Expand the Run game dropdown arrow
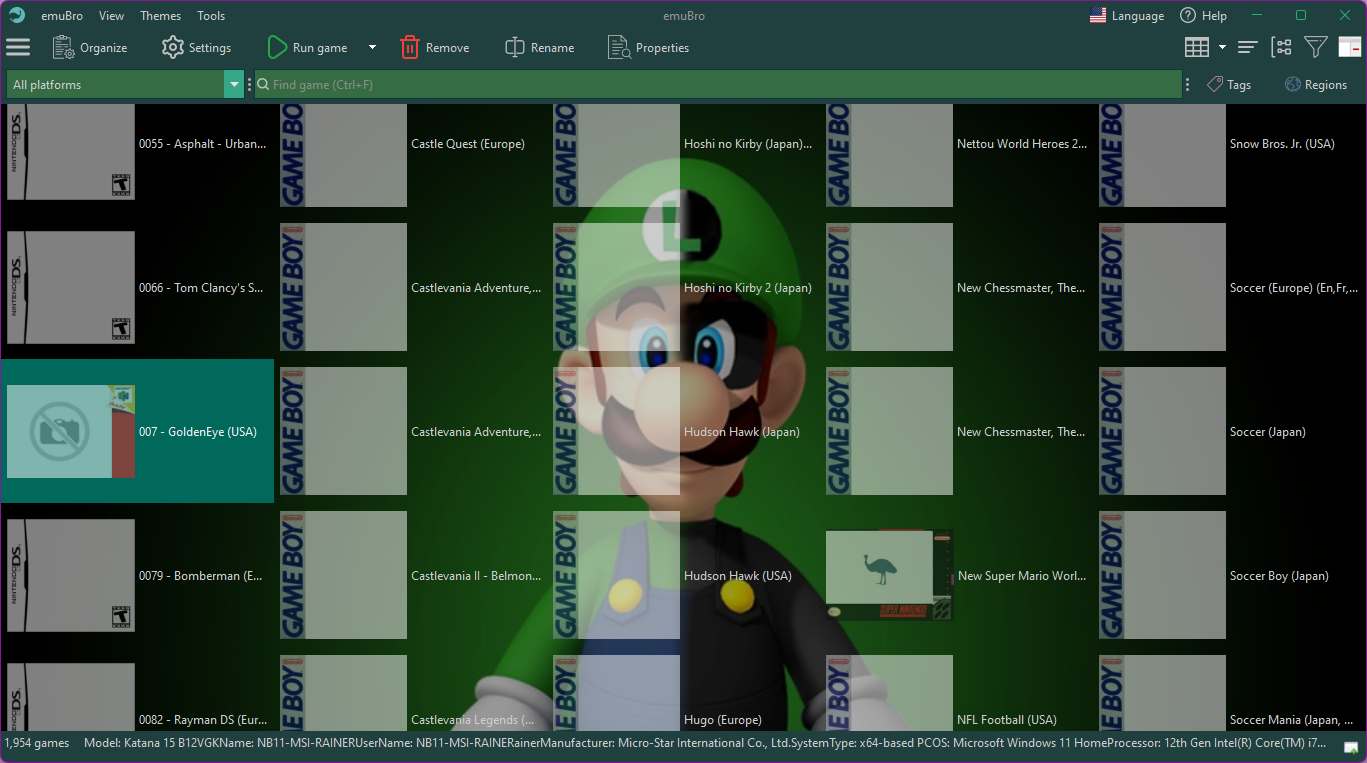Viewport: 1367px width, 763px height. click(x=371, y=47)
